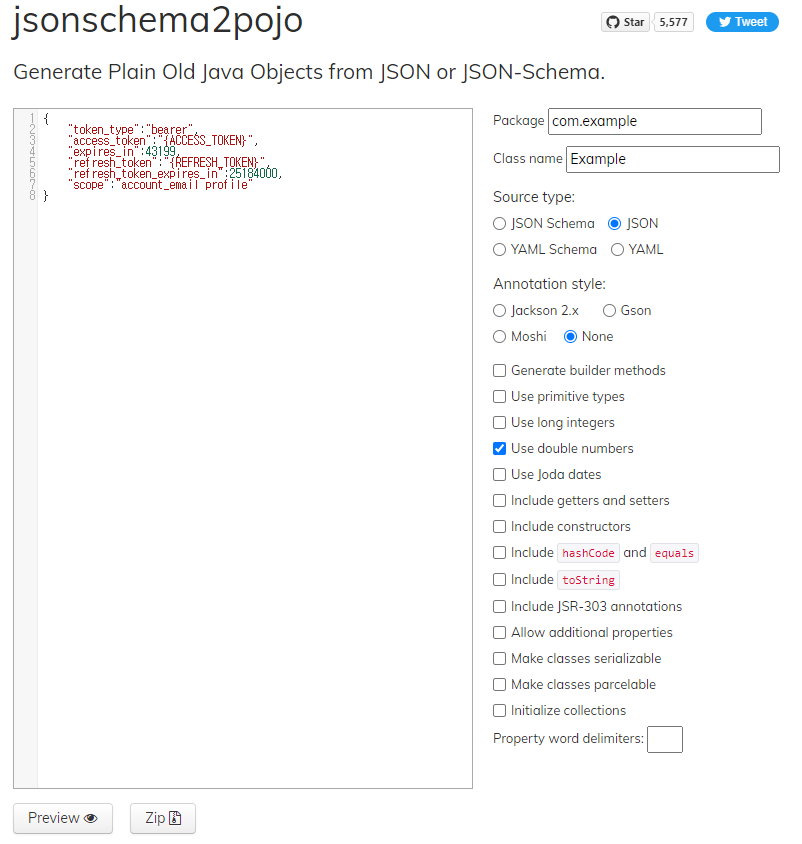The height and width of the screenshot is (844, 802).
Task: Uncheck Use double numbers
Action: [x=500, y=448]
